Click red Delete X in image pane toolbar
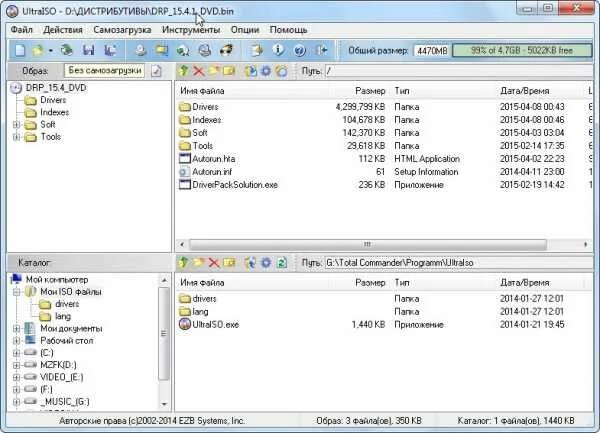Image resolution: width=600 pixels, height=433 pixels. point(199,71)
